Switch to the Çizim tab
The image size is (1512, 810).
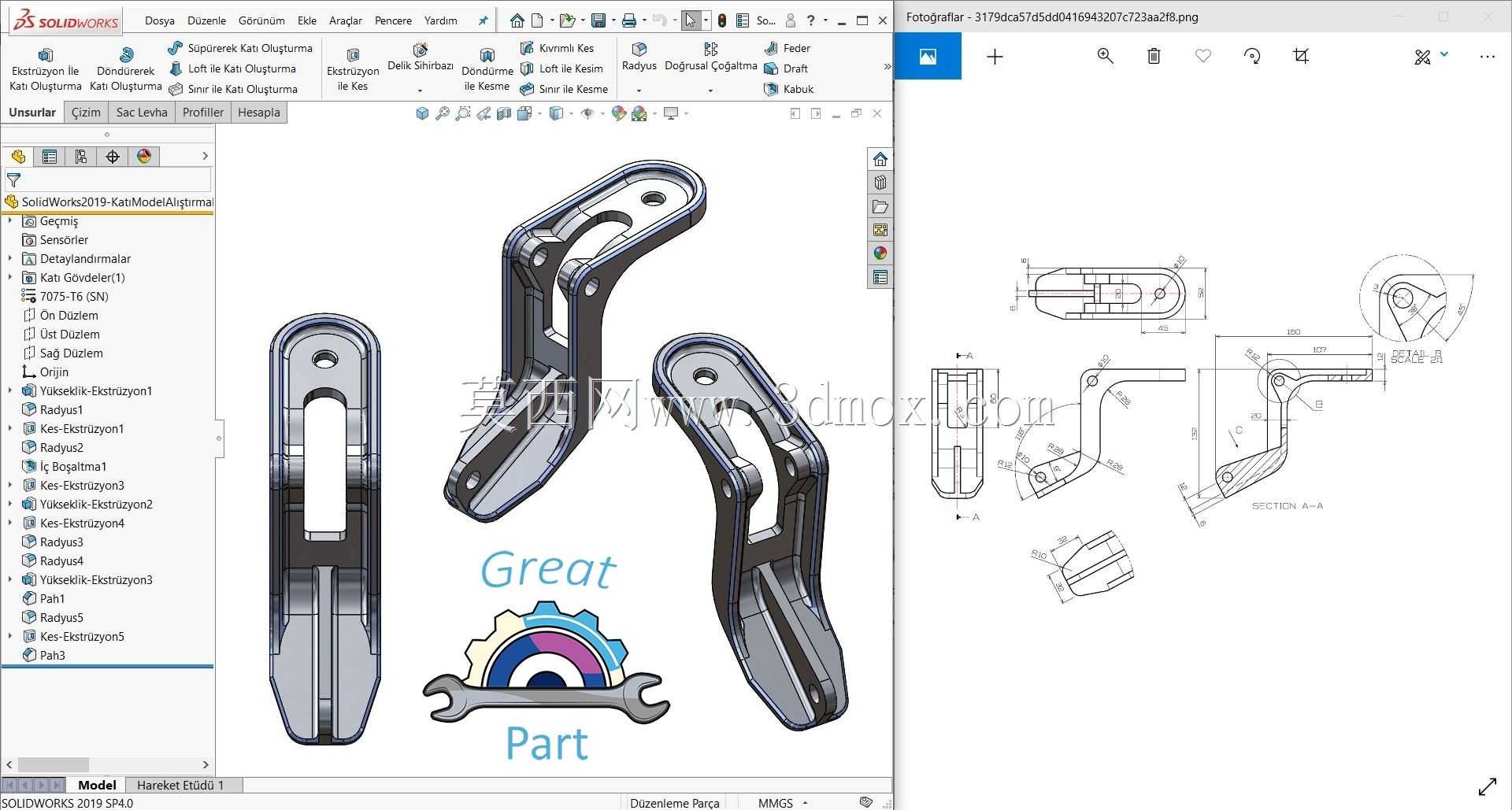(x=86, y=113)
